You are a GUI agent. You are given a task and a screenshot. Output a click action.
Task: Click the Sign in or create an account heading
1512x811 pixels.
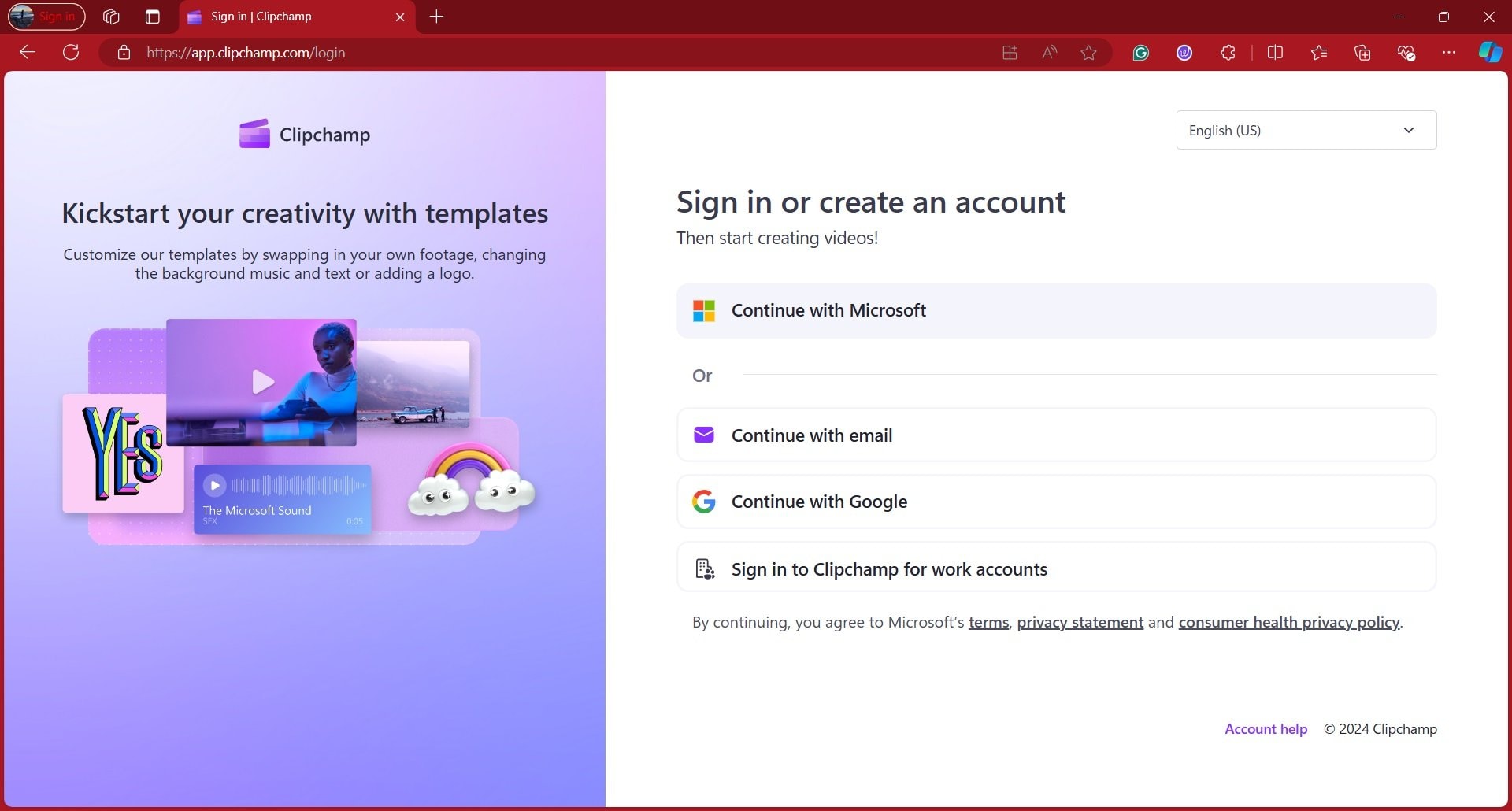[871, 202]
